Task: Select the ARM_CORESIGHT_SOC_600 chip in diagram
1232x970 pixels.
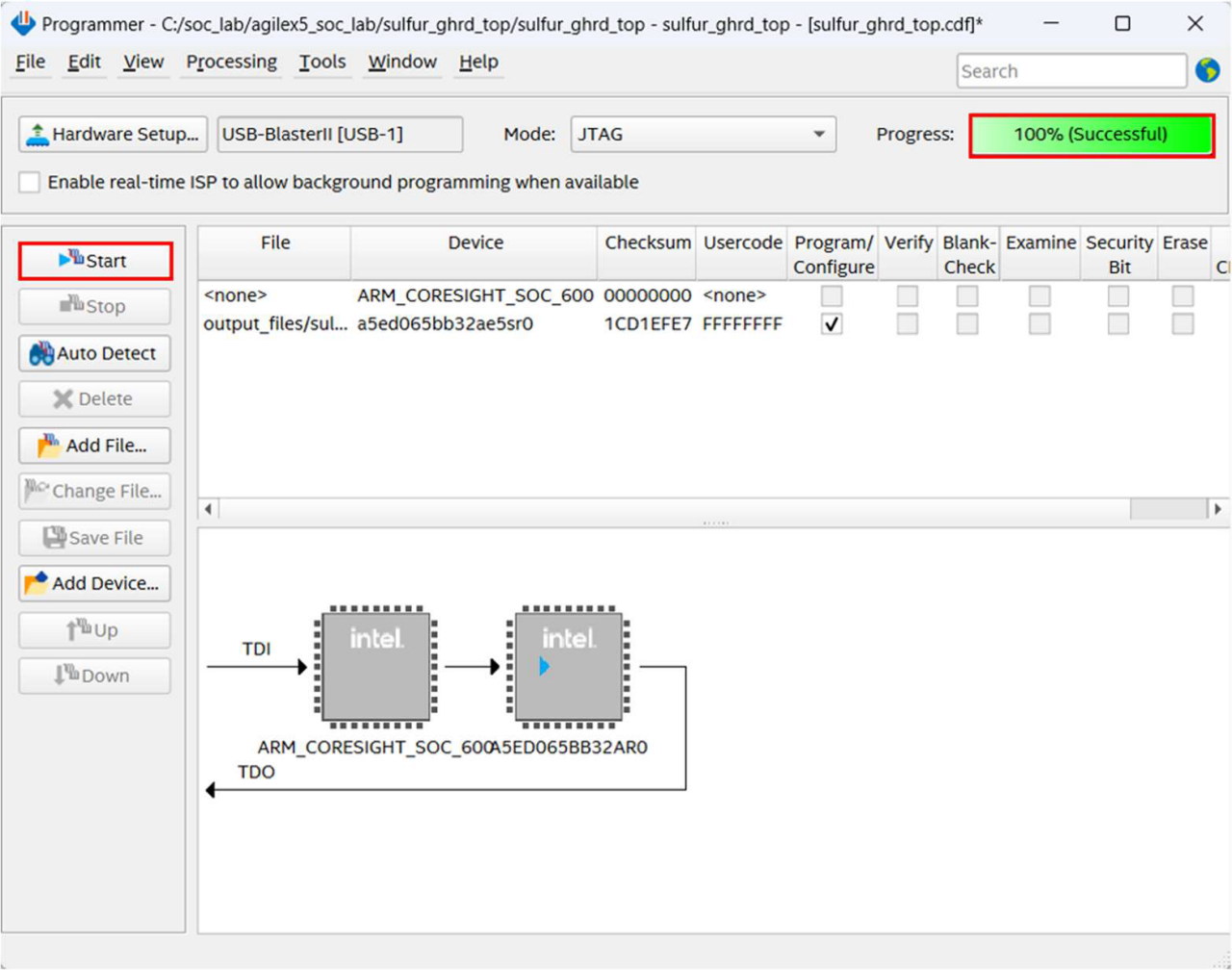Action: [x=375, y=667]
